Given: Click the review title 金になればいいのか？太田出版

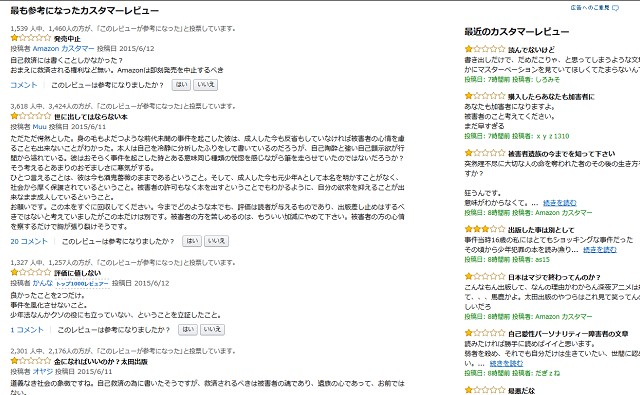Looking at the screenshot, I should click(x=101, y=362).
